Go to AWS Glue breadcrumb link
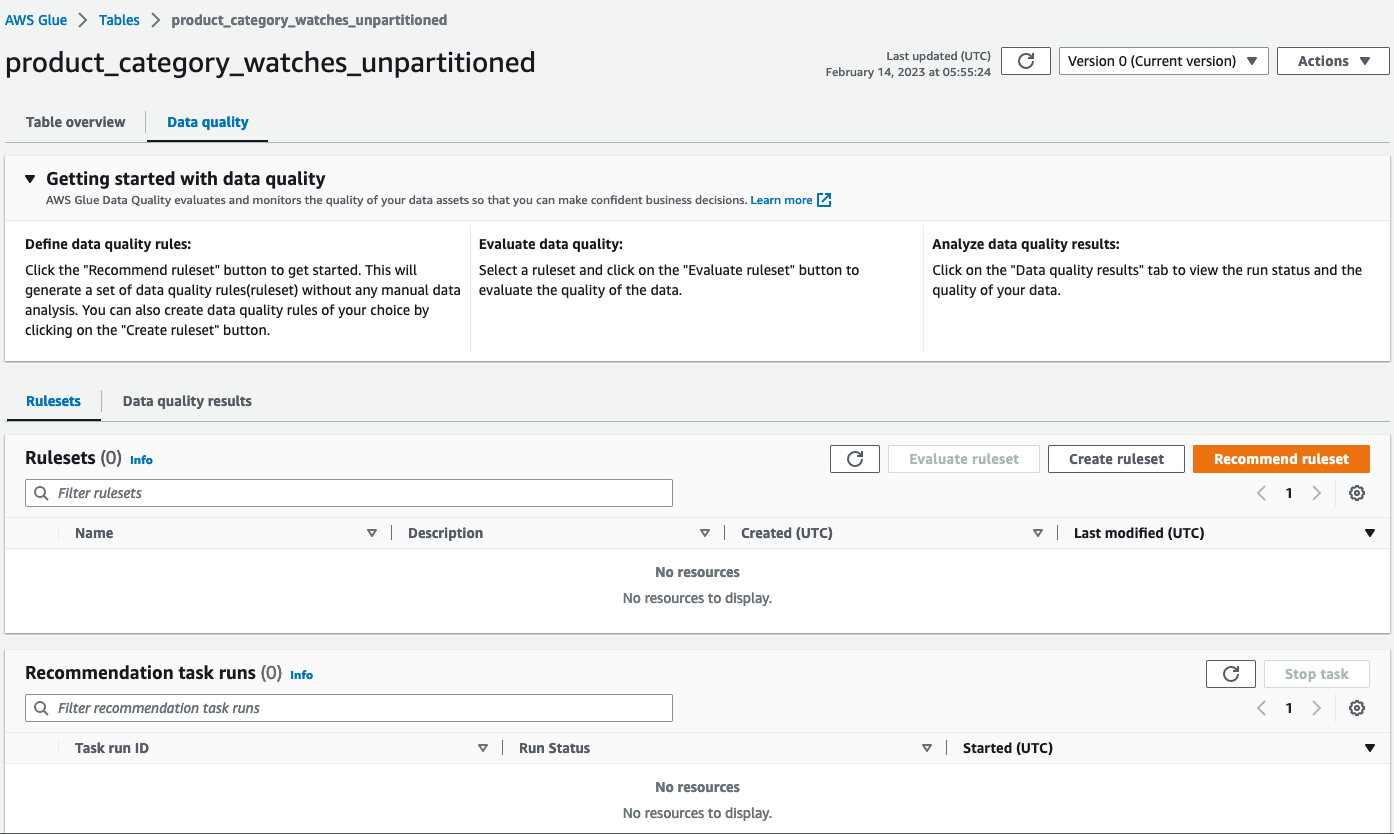This screenshot has height=834, width=1394. (37, 20)
